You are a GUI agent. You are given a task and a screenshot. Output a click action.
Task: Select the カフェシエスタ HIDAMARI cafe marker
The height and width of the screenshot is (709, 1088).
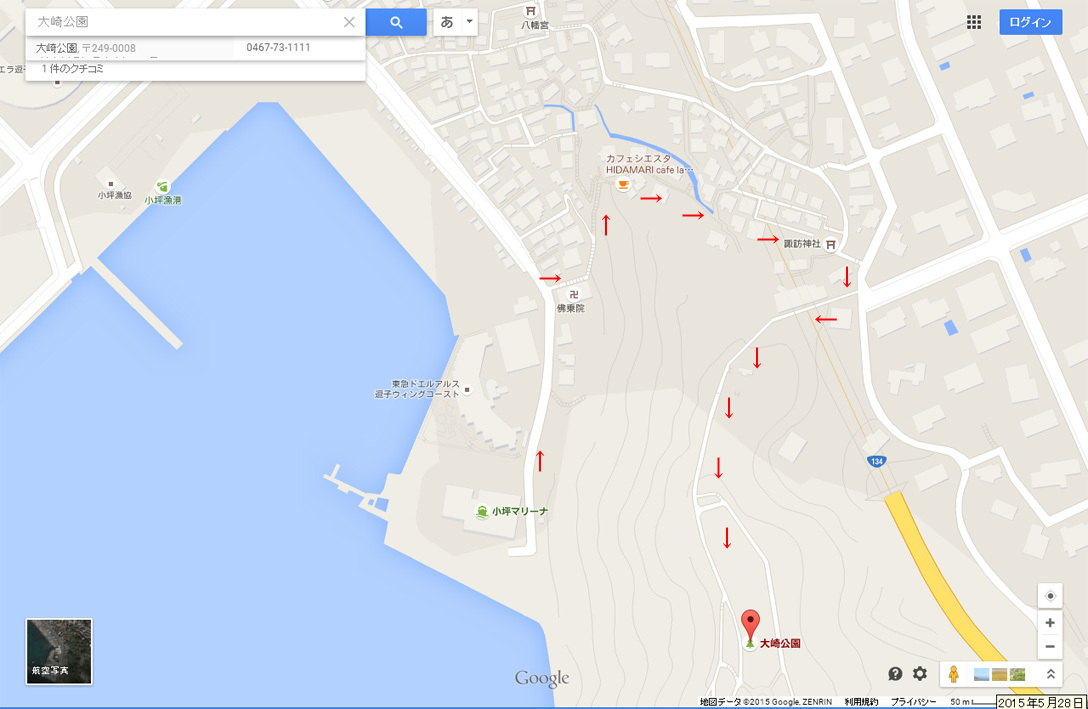point(623,184)
